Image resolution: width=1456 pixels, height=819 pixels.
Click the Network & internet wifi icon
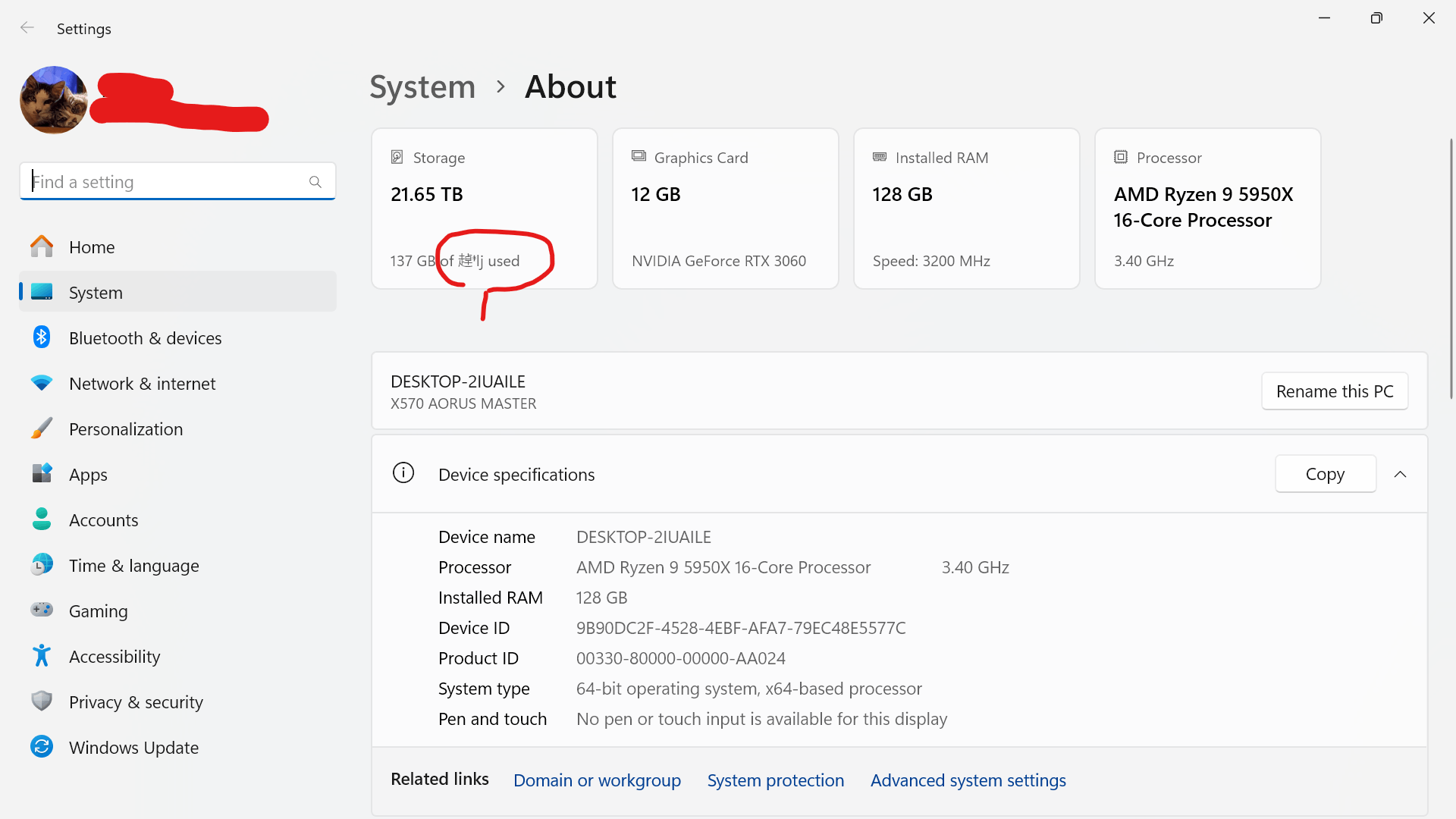click(x=42, y=383)
